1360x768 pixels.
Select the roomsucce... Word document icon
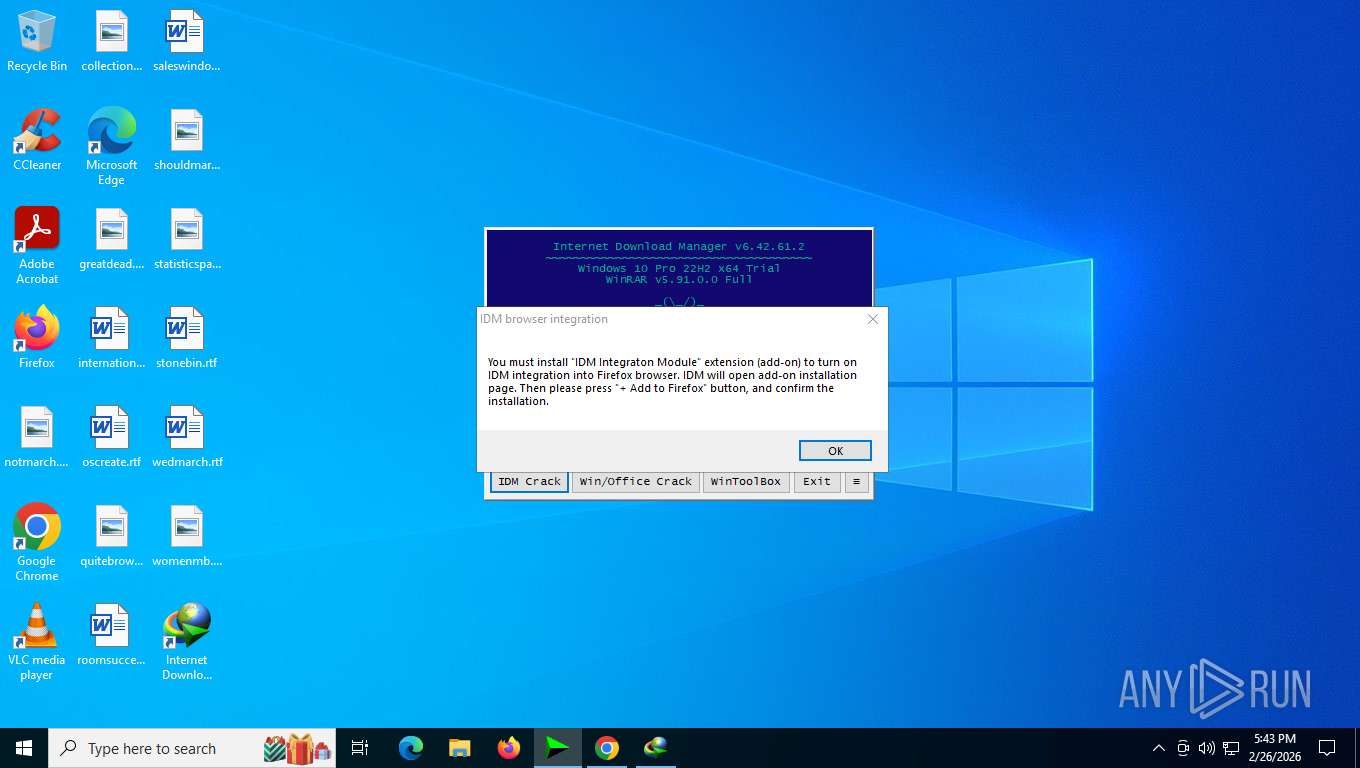[111, 635]
